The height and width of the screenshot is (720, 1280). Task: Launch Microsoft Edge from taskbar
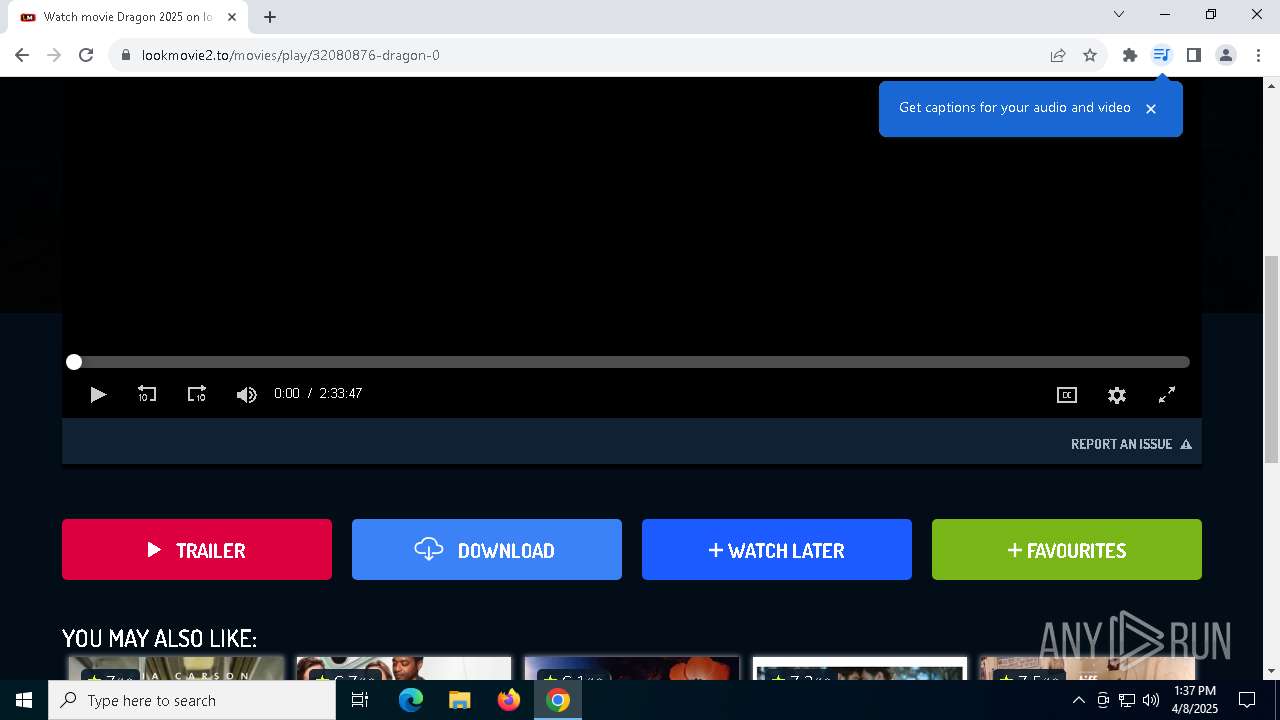411,700
